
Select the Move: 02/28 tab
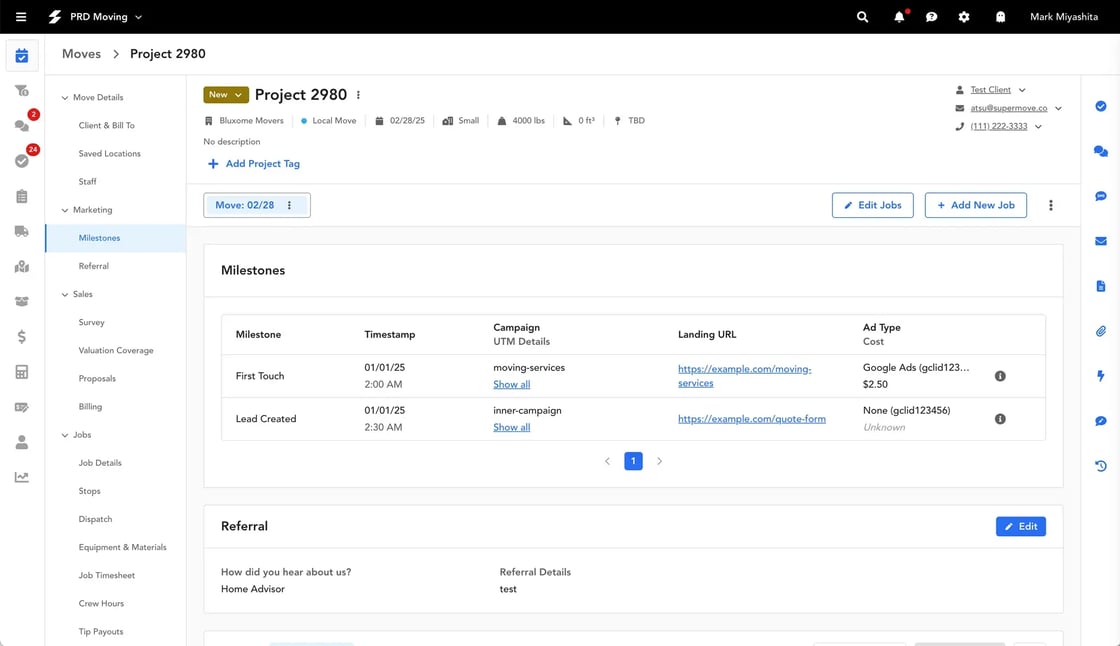pos(245,205)
